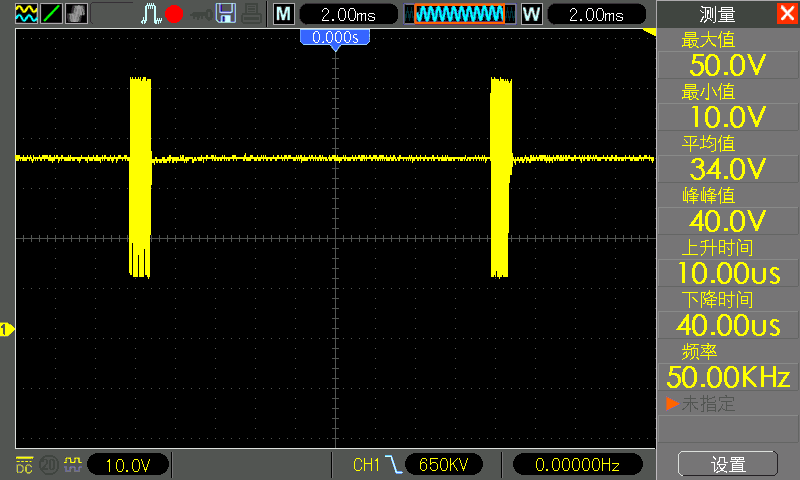
Task: Expand the 未指定 unassigned measurement slot
Action: point(728,404)
